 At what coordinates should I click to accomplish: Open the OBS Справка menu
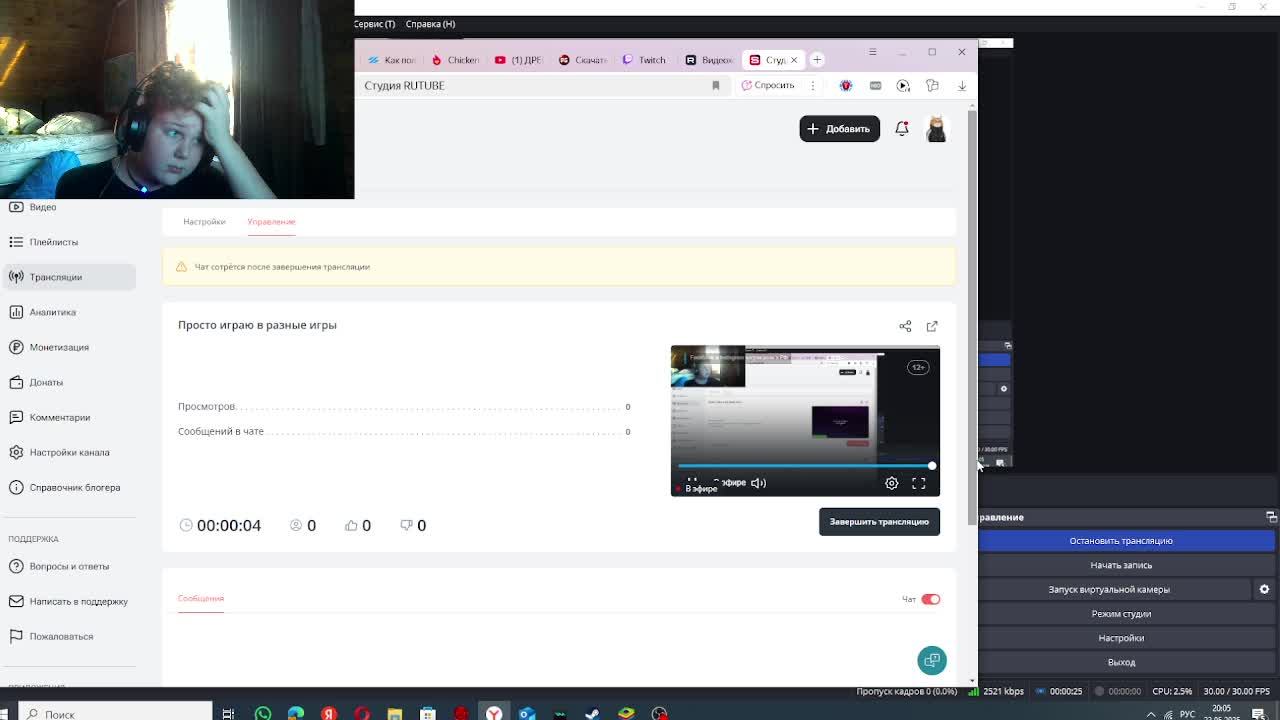430,24
